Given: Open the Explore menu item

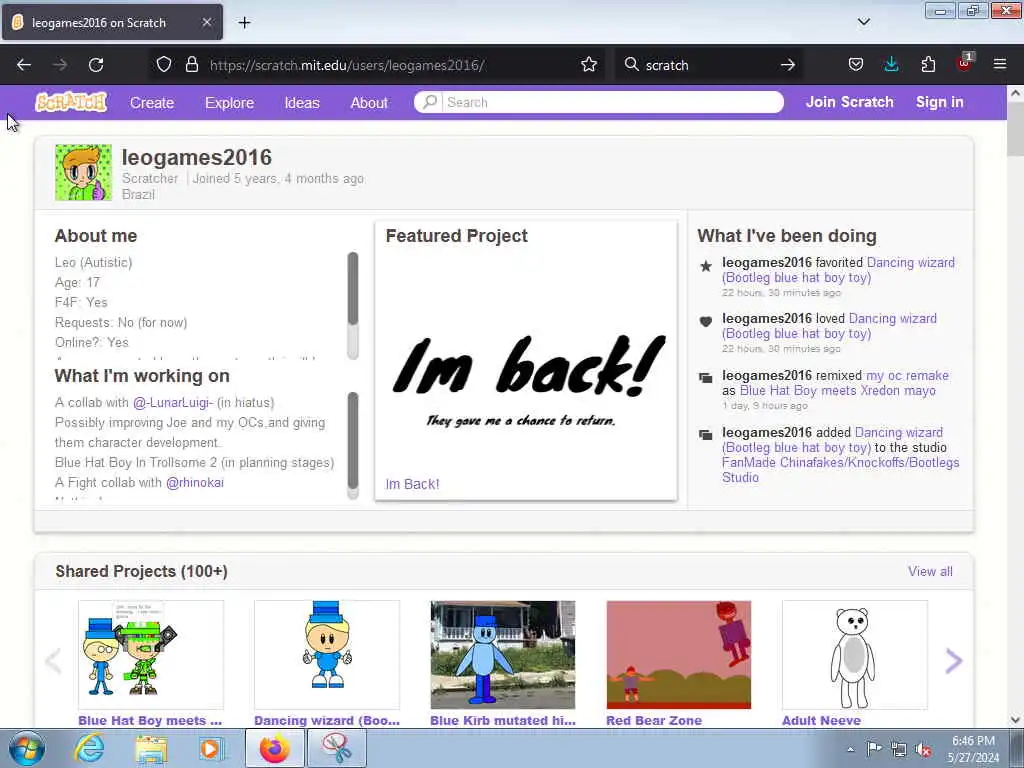Looking at the screenshot, I should [229, 103].
